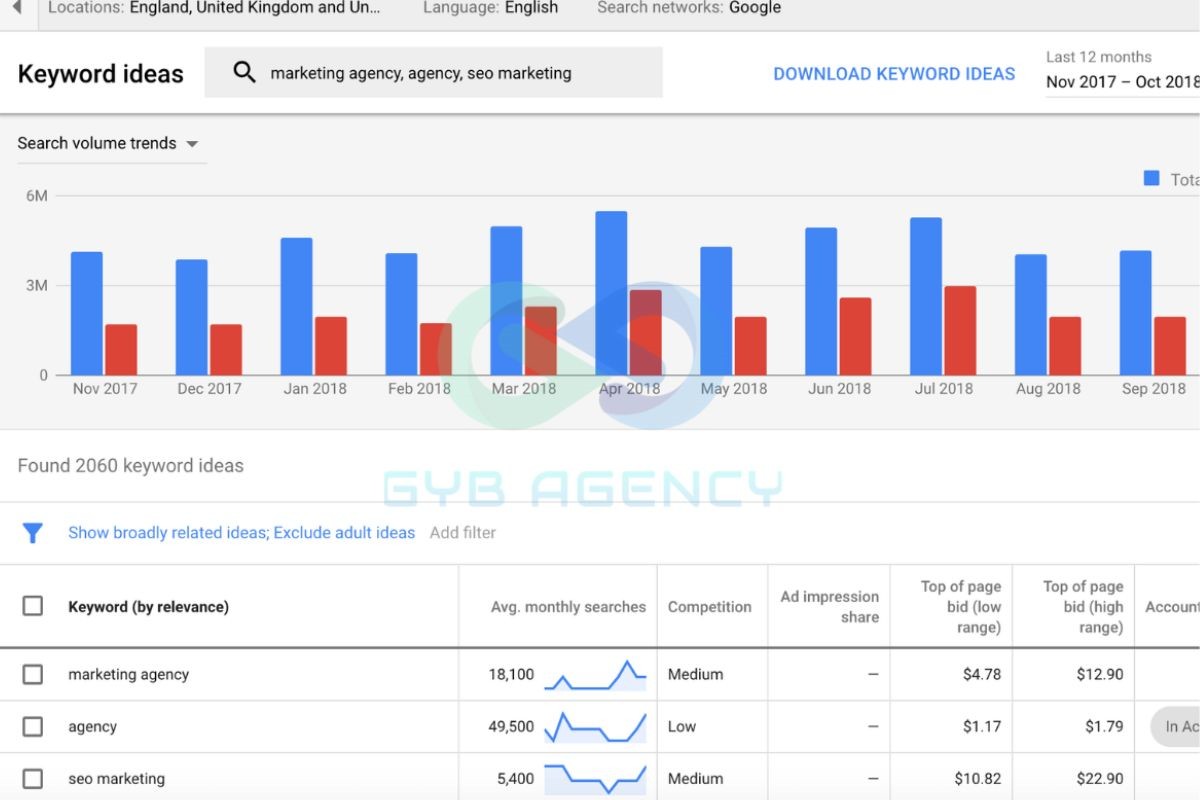Click the 5,400 monthly searches value
This screenshot has height=800, width=1200.
pyautogui.click(x=516, y=778)
